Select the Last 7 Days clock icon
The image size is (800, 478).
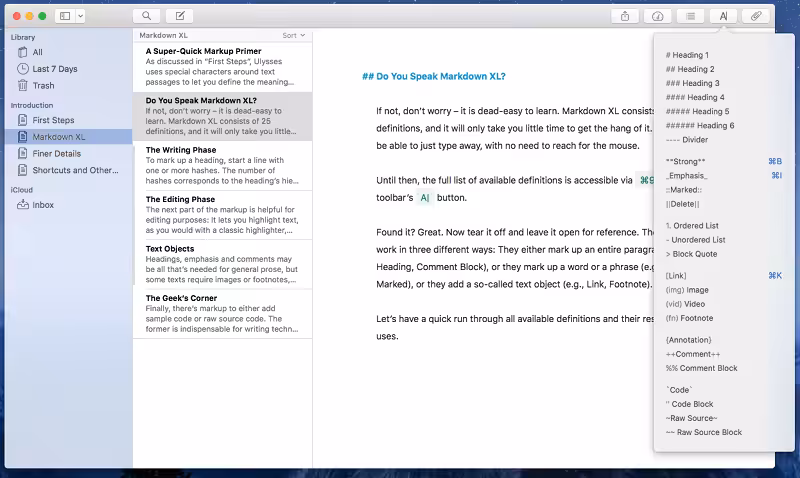[22, 69]
